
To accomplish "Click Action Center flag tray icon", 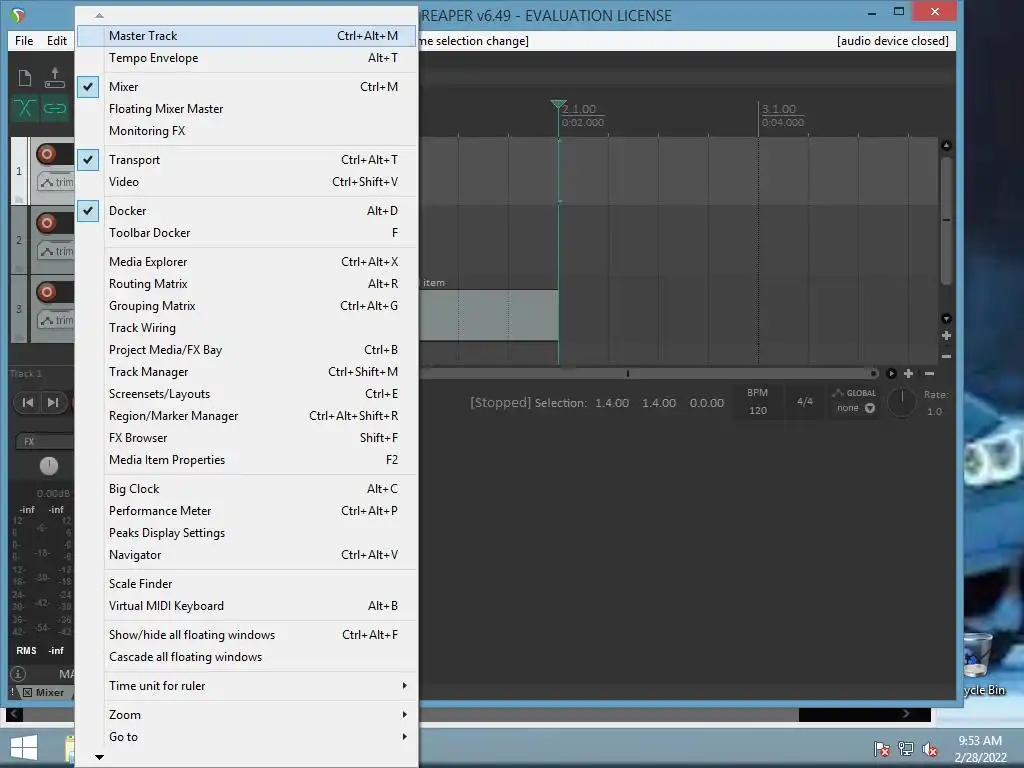I will [x=882, y=749].
